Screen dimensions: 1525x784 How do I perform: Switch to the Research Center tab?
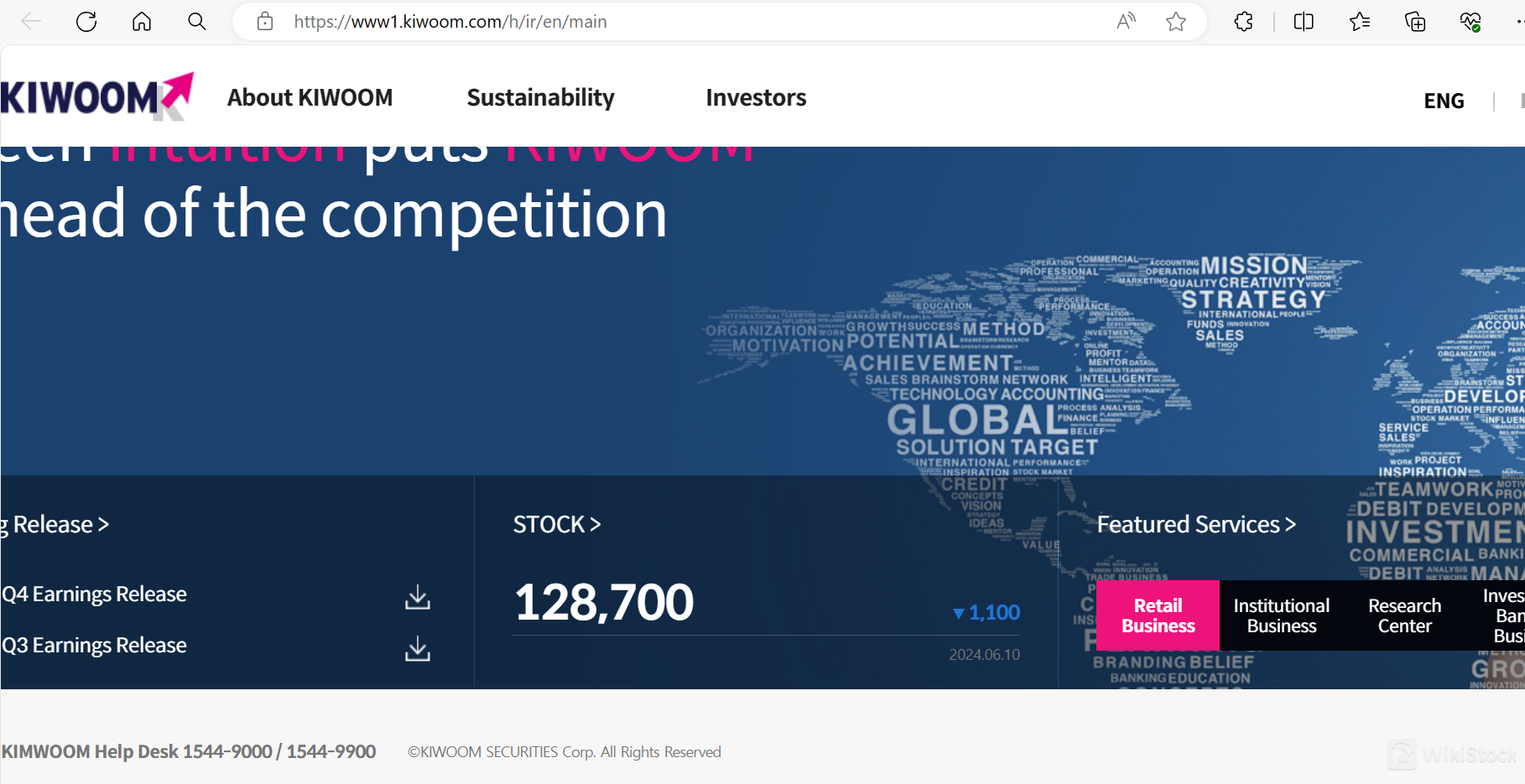point(1404,615)
